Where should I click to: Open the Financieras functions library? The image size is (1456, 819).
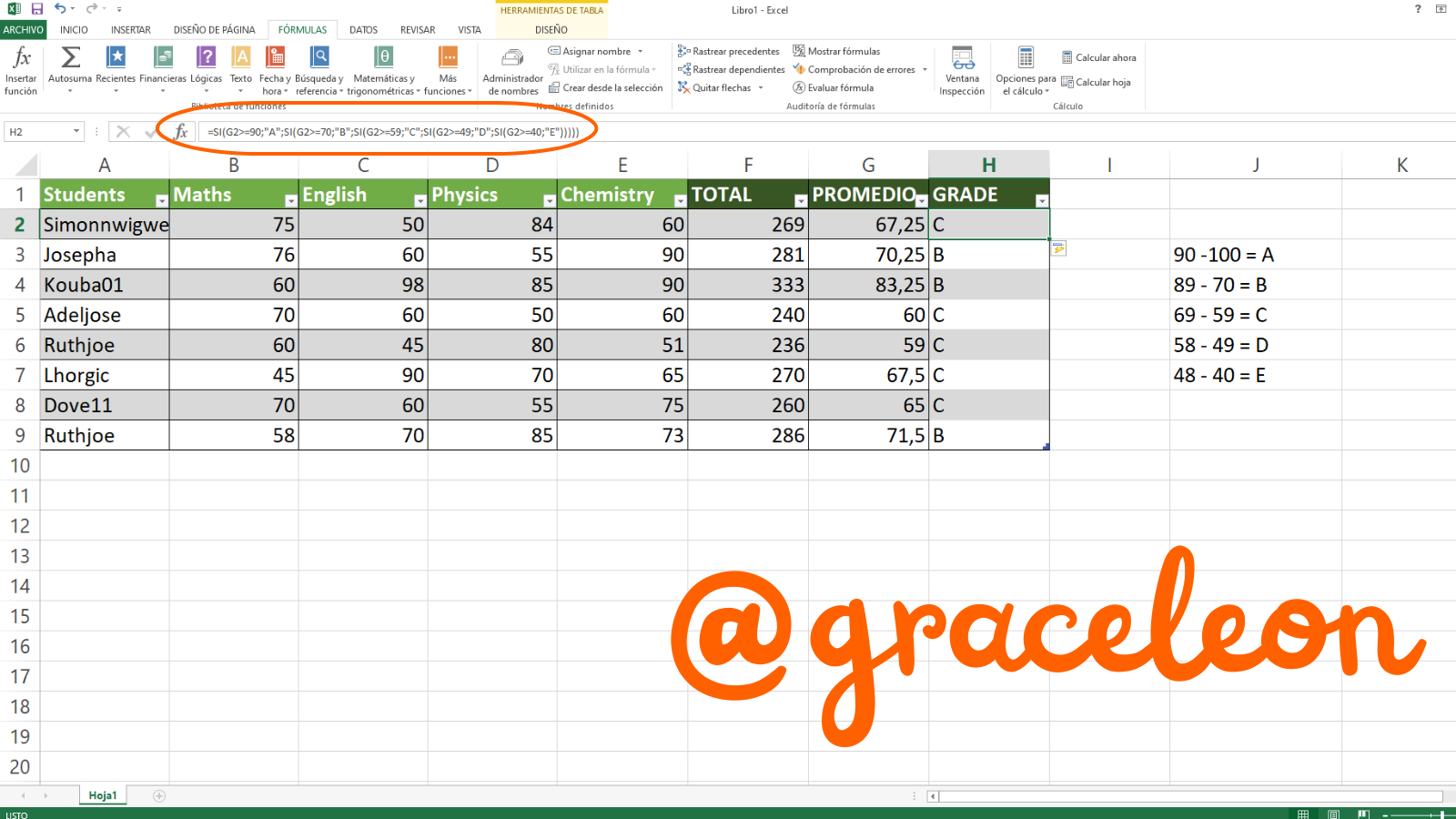coord(163,71)
